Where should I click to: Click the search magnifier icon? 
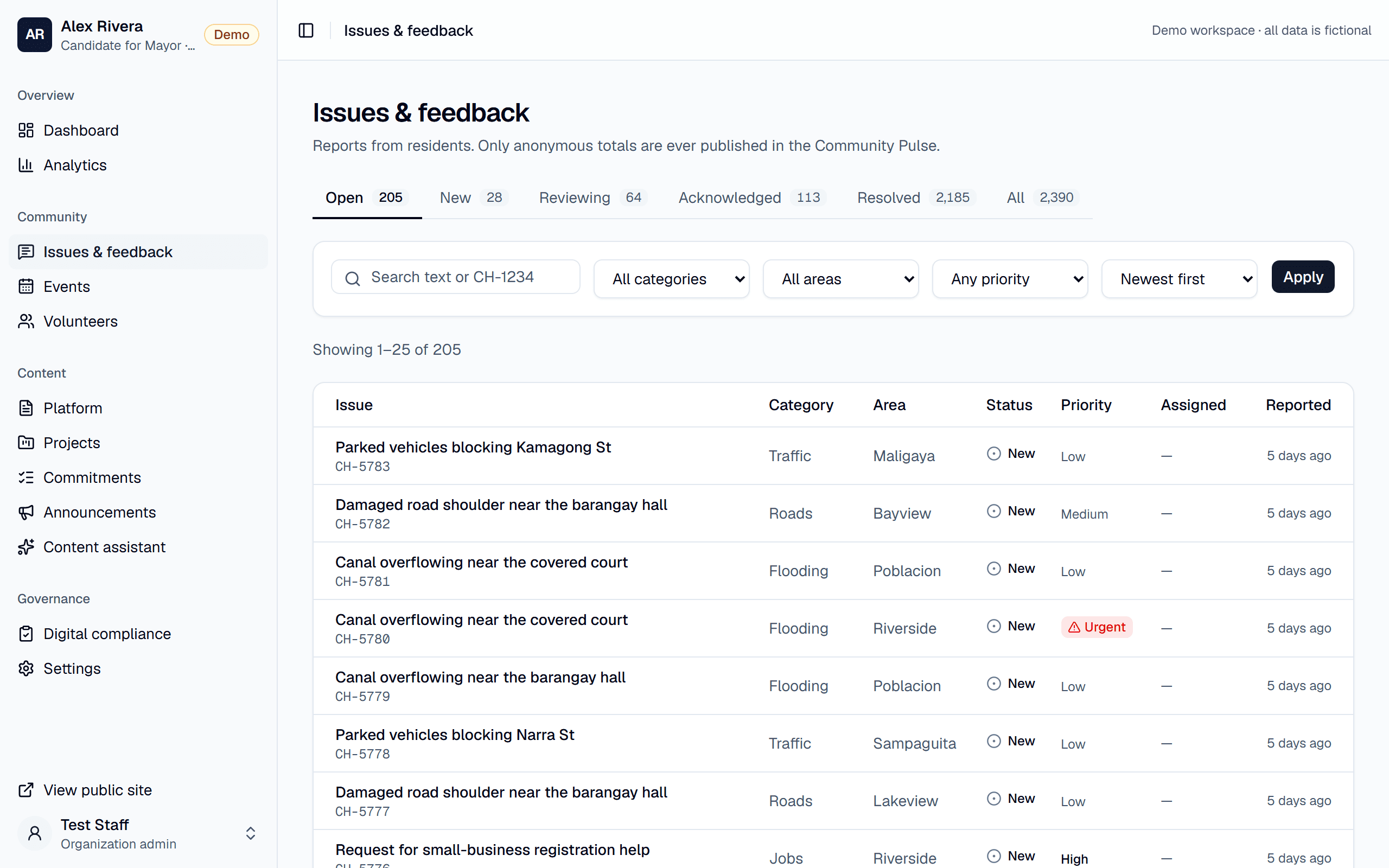pyautogui.click(x=353, y=278)
